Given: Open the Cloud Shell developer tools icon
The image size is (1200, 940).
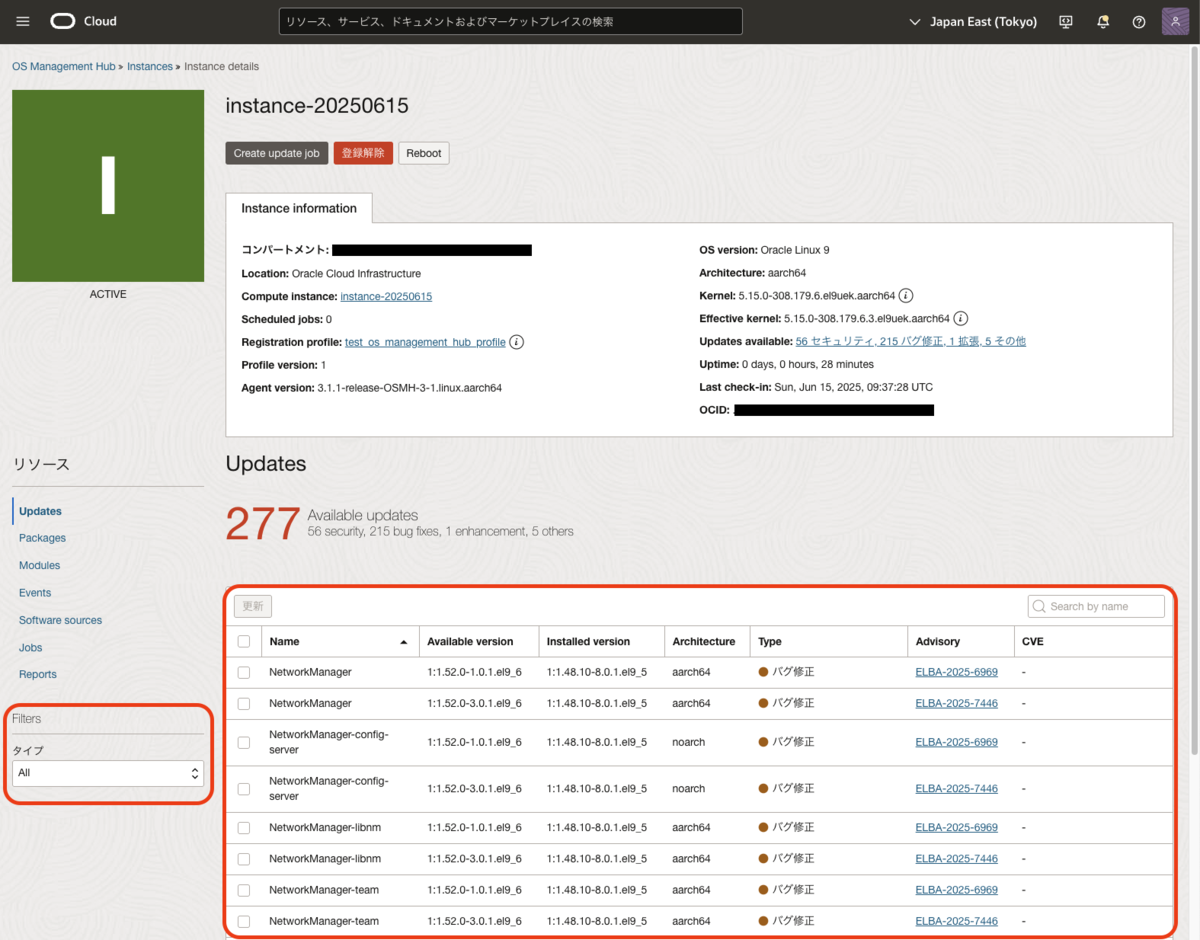Looking at the screenshot, I should 1066,21.
